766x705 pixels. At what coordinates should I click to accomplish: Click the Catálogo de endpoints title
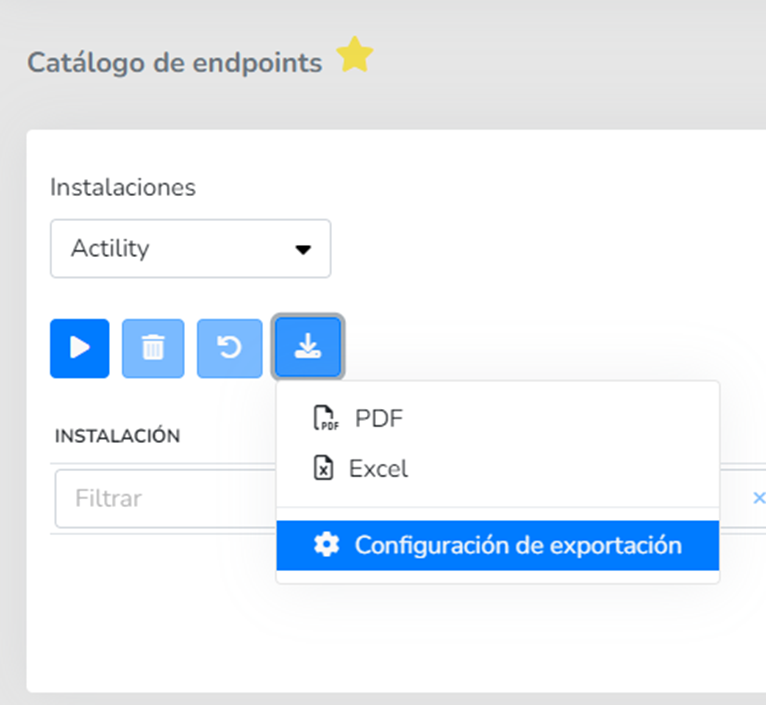[174, 63]
